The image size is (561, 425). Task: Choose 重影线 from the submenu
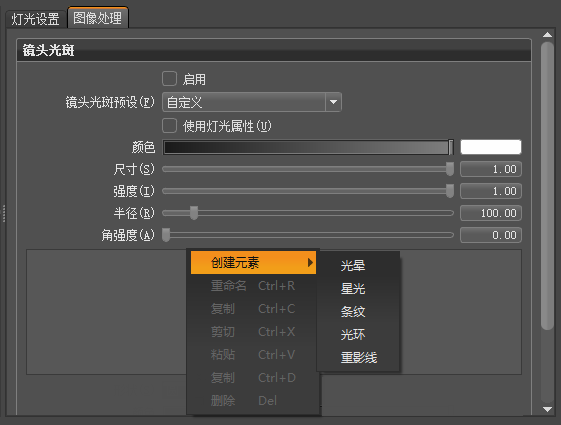(358, 357)
